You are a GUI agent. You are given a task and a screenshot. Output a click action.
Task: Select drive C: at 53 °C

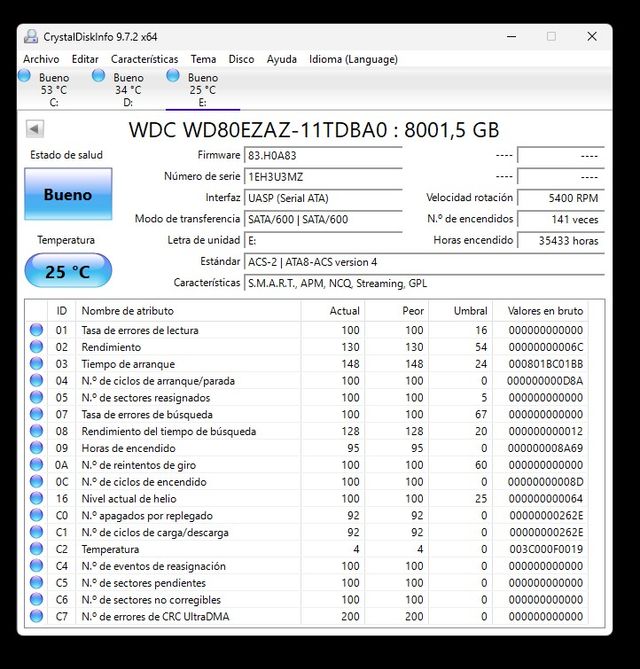(x=54, y=90)
